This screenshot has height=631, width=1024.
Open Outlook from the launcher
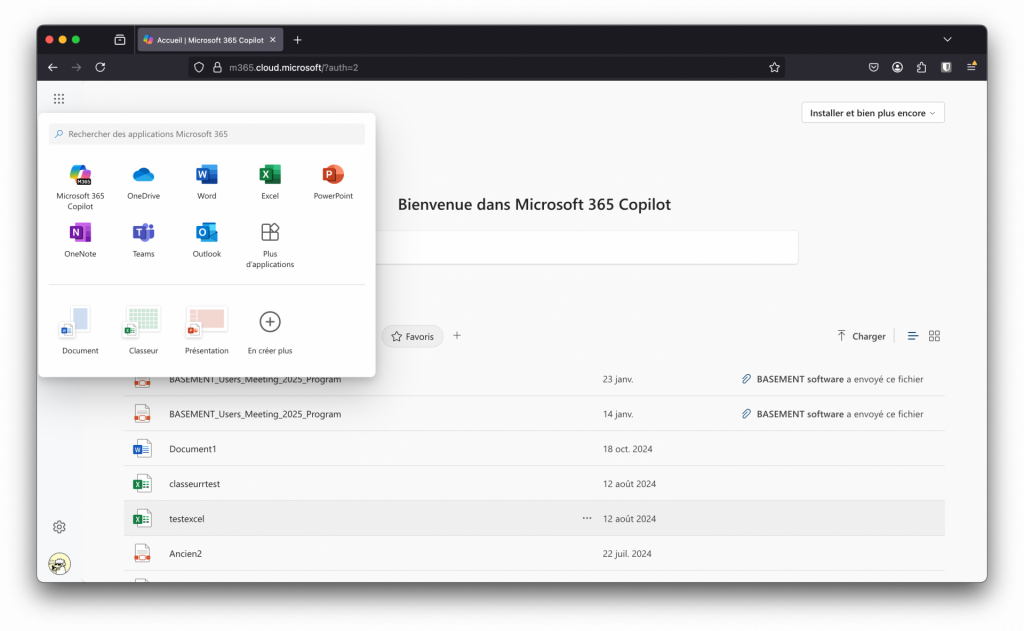tap(206, 238)
